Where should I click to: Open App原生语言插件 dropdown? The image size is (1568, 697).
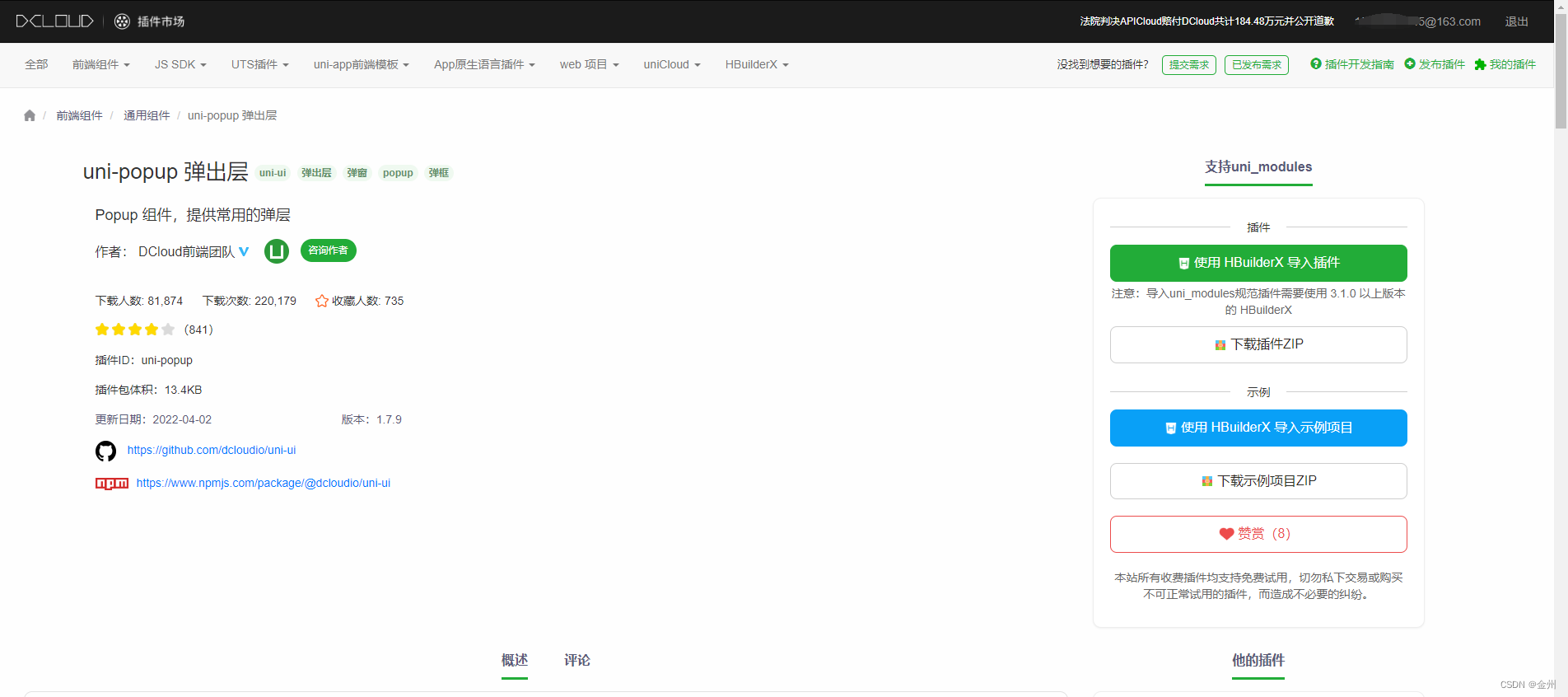(x=484, y=64)
